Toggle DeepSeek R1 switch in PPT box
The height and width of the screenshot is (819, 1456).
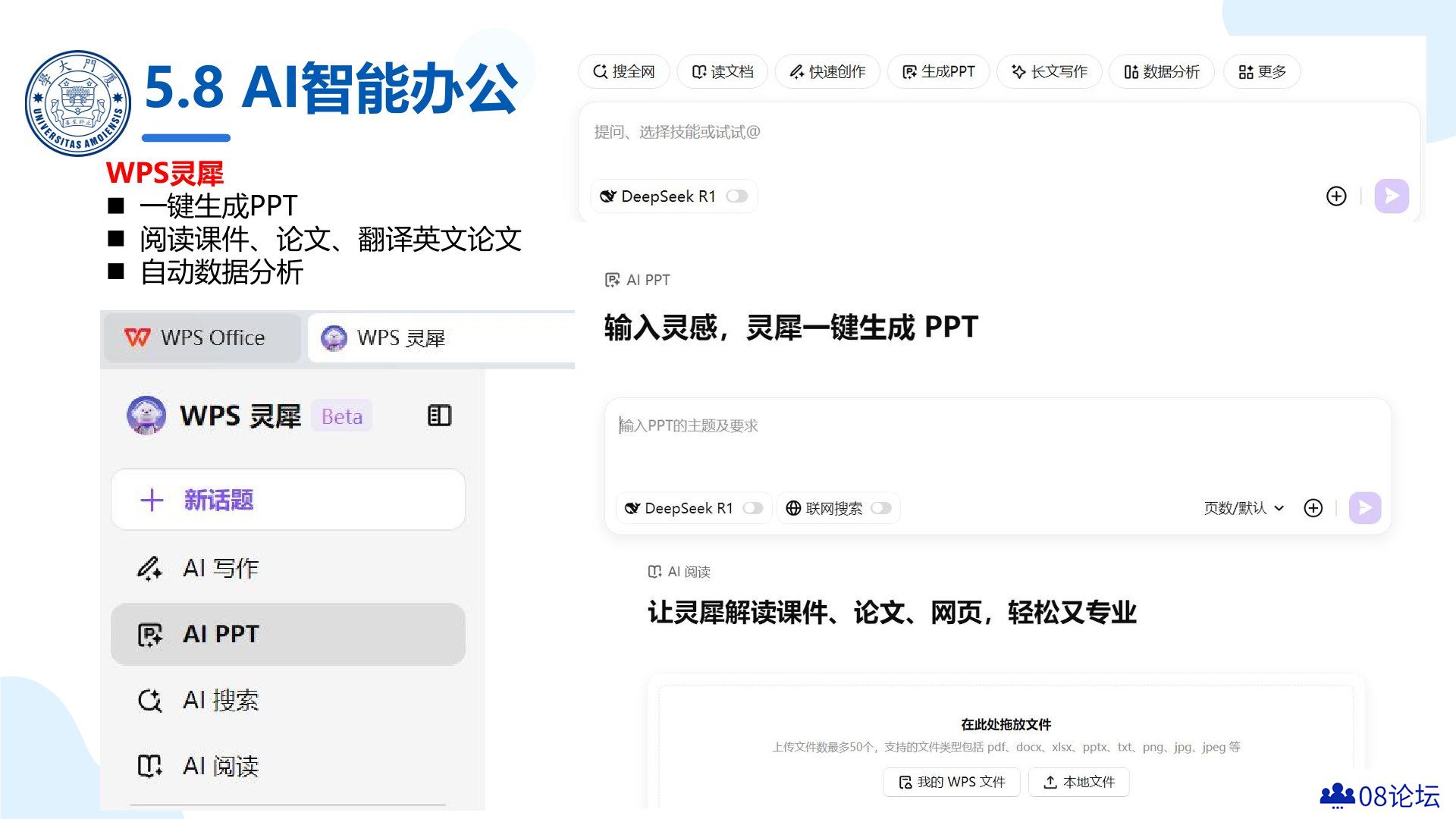pos(753,508)
